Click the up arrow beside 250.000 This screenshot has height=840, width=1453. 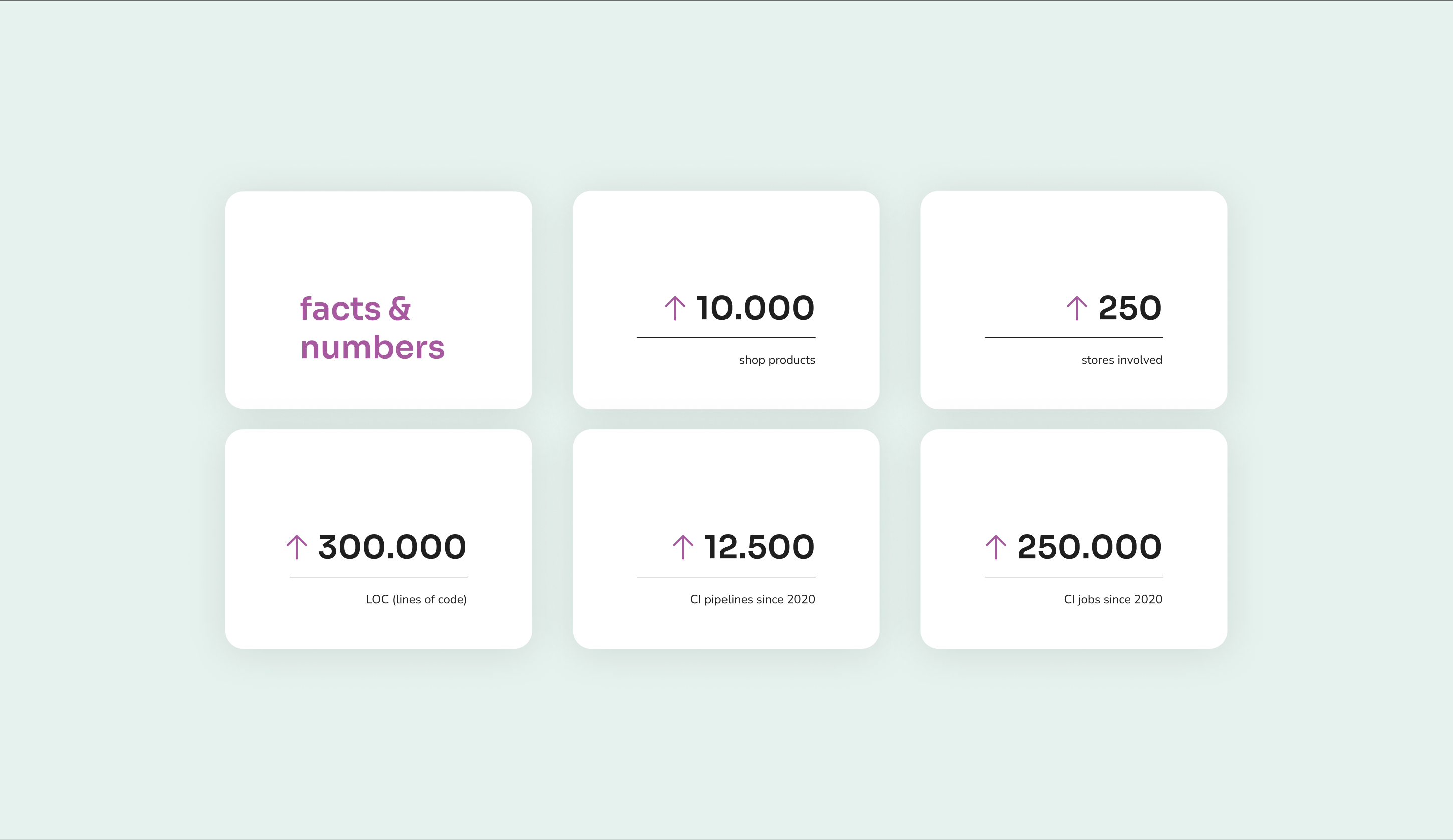click(995, 547)
